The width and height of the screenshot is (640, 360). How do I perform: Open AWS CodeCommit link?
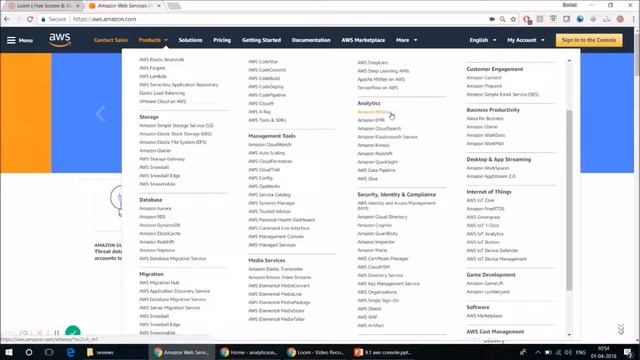point(267,70)
